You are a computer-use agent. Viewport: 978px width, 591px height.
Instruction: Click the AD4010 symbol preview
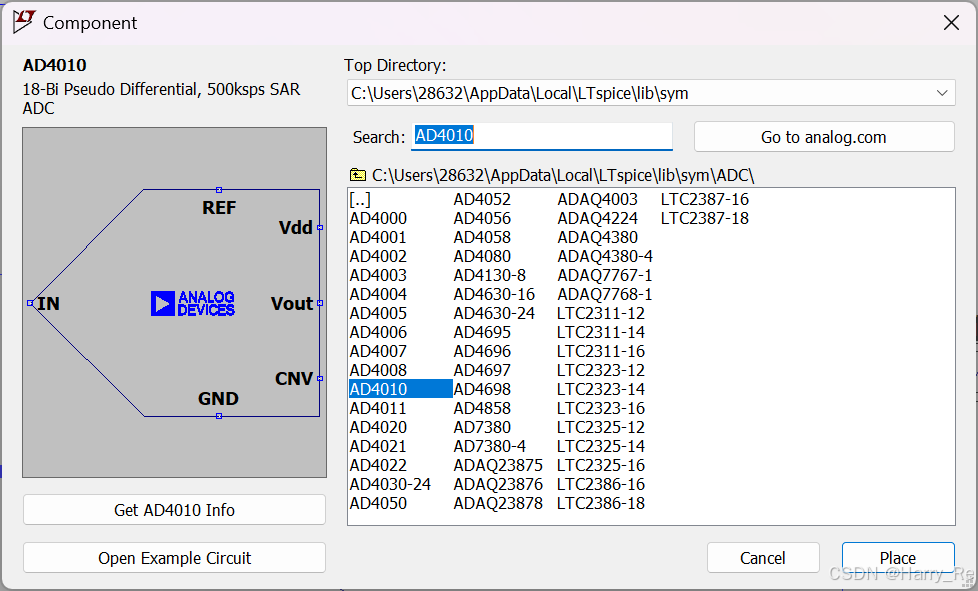tap(175, 302)
